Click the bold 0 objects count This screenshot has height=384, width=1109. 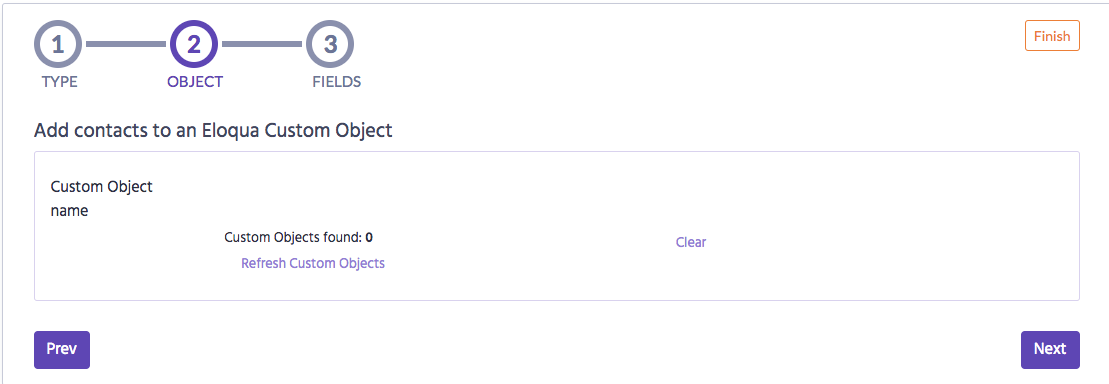click(x=369, y=238)
